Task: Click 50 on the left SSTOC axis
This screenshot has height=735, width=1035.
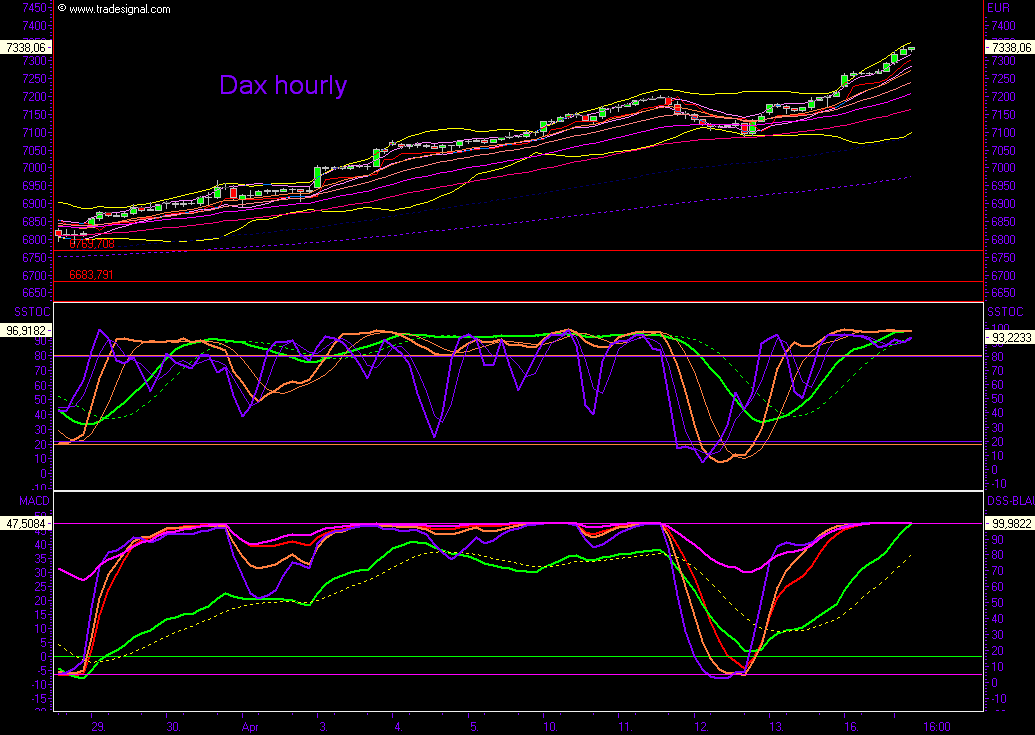Action: point(41,400)
